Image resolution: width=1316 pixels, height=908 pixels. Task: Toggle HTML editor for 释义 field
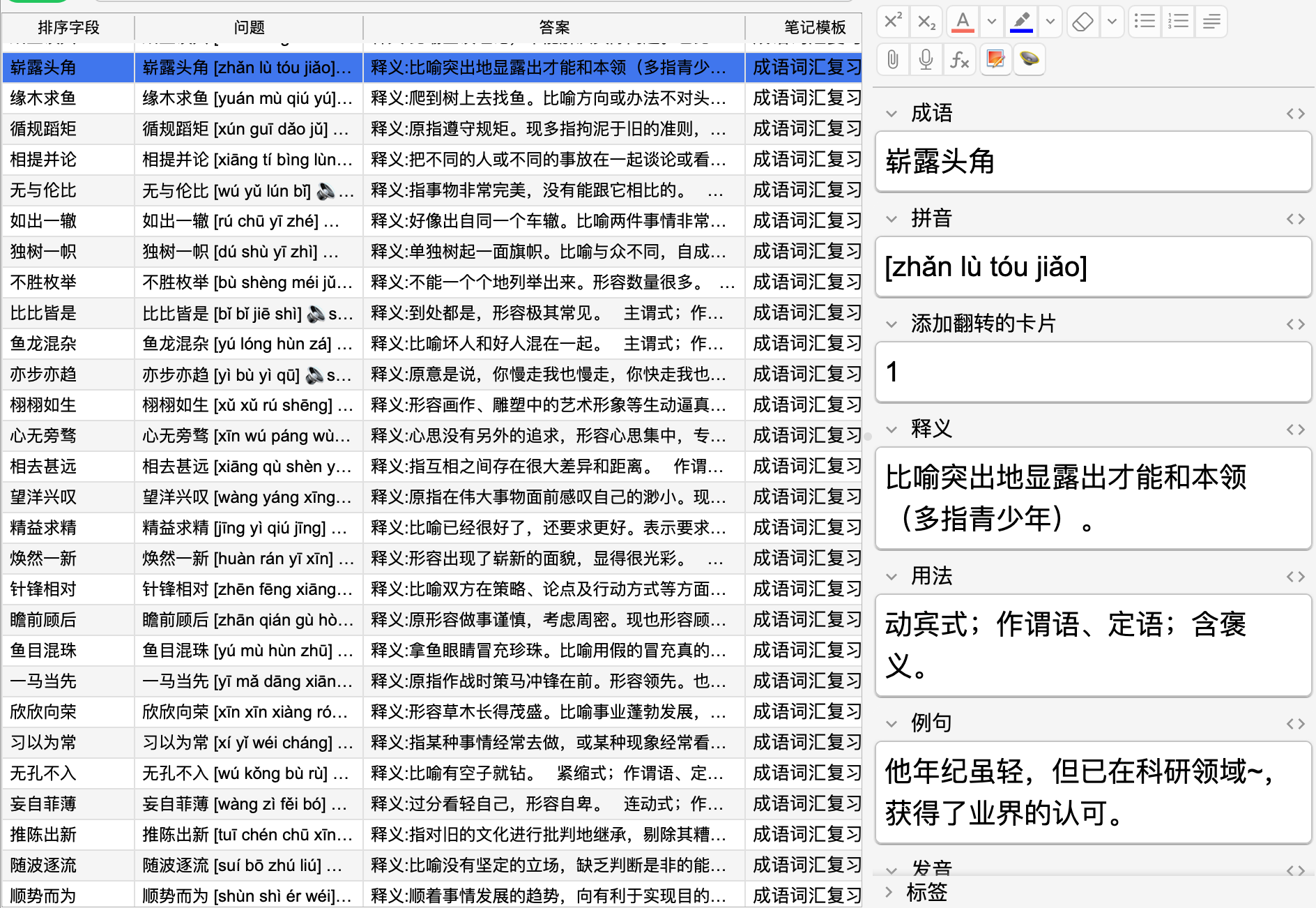1295,429
